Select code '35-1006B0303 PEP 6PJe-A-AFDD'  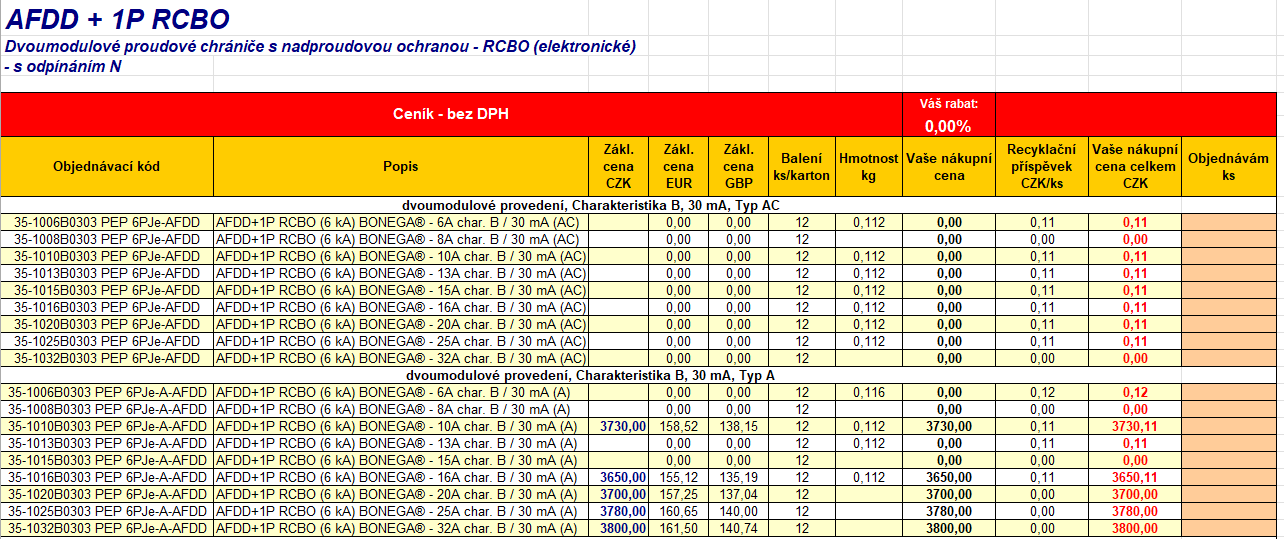click(107, 392)
